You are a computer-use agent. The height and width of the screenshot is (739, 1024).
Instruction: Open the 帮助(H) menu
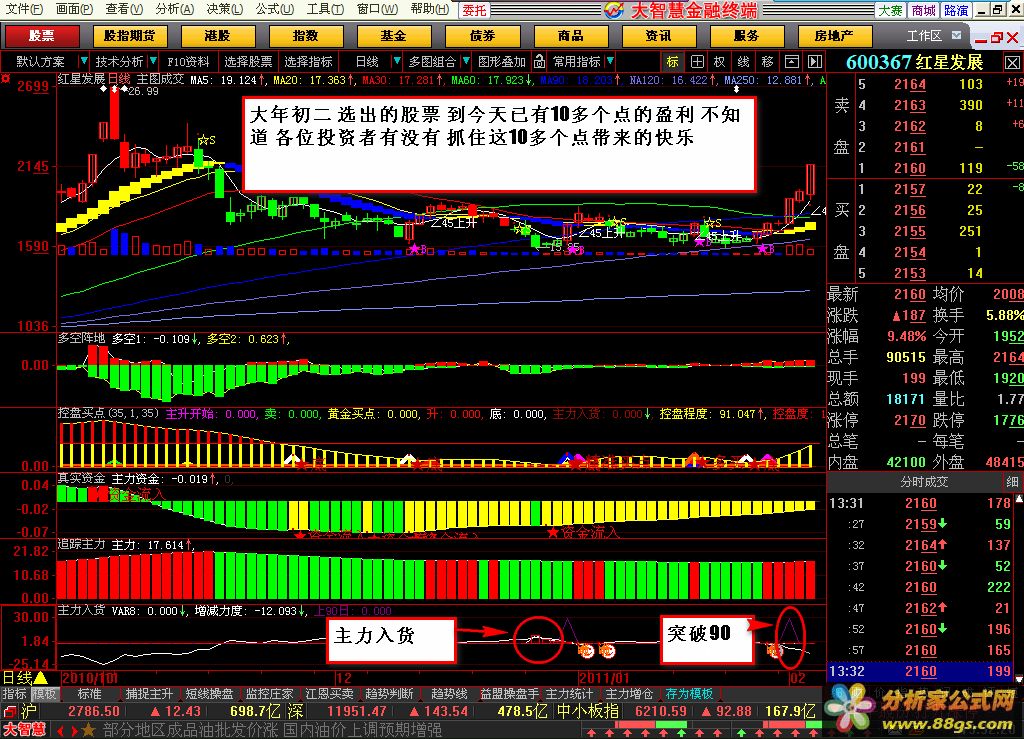click(429, 9)
